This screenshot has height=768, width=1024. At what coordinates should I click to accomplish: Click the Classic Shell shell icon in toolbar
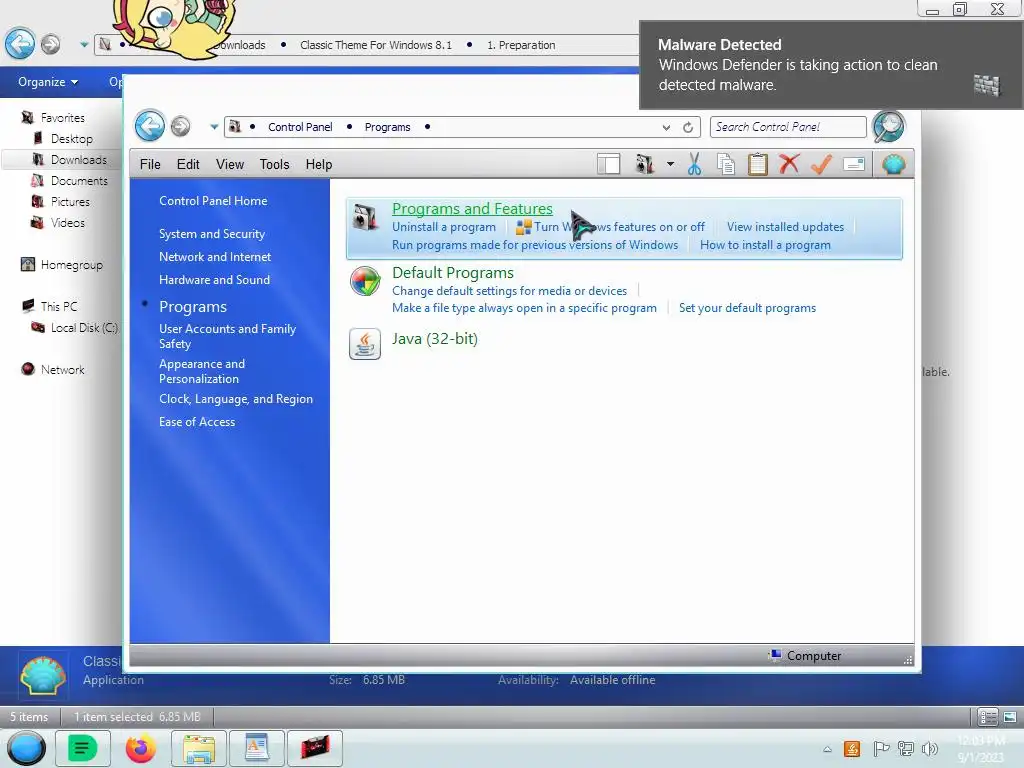pyautogui.click(x=893, y=164)
